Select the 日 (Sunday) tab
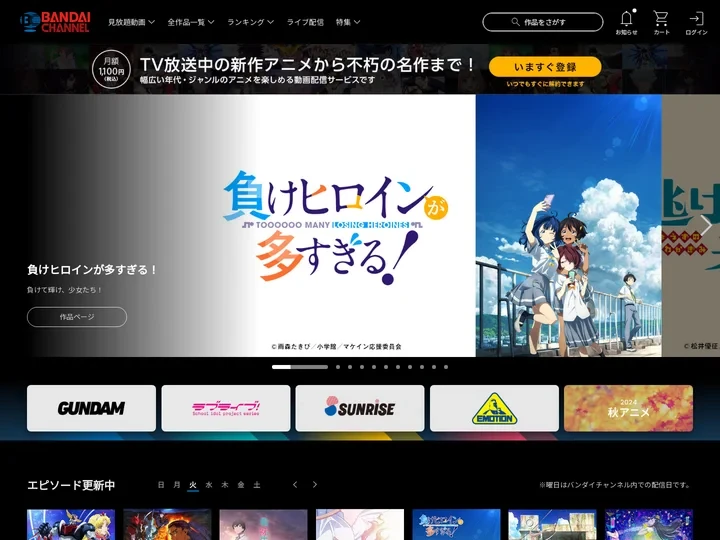The height and width of the screenshot is (540, 720). click(161, 485)
